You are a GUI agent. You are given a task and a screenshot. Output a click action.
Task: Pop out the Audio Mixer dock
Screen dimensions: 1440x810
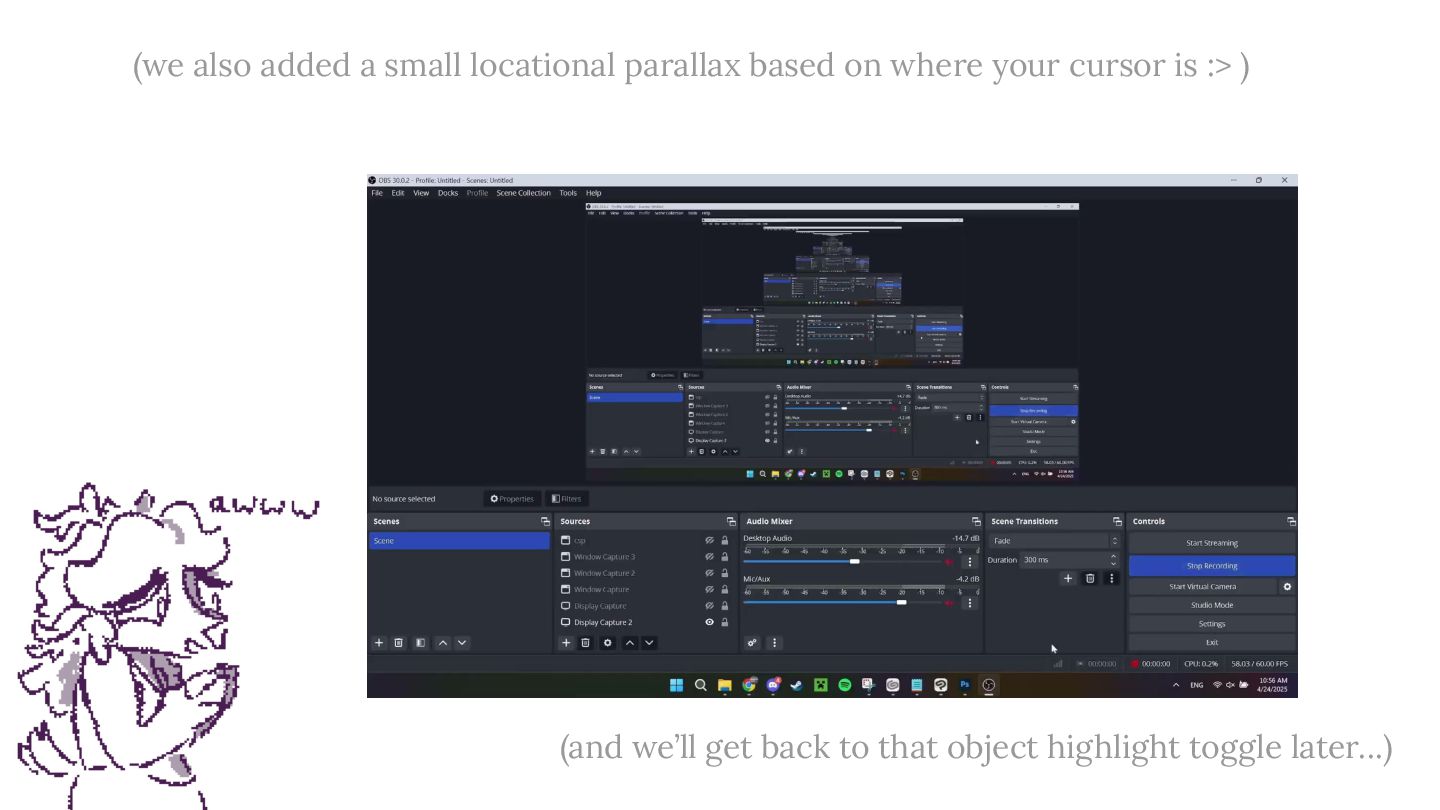coord(976,522)
